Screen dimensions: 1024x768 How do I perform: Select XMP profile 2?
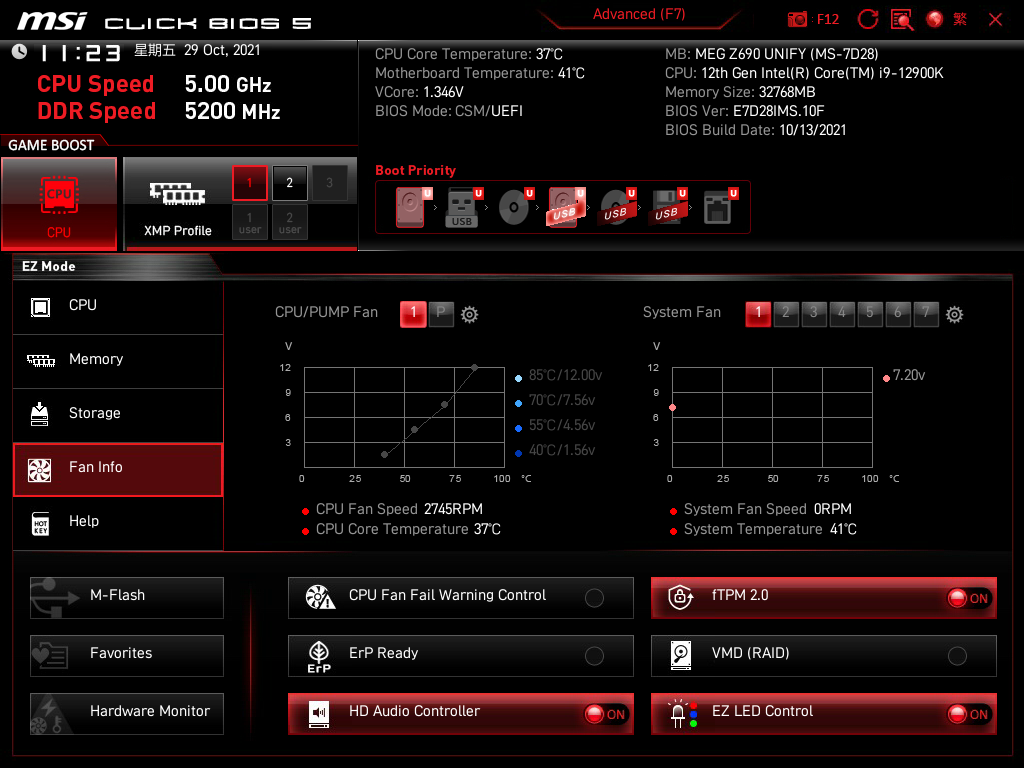pyautogui.click(x=289, y=183)
